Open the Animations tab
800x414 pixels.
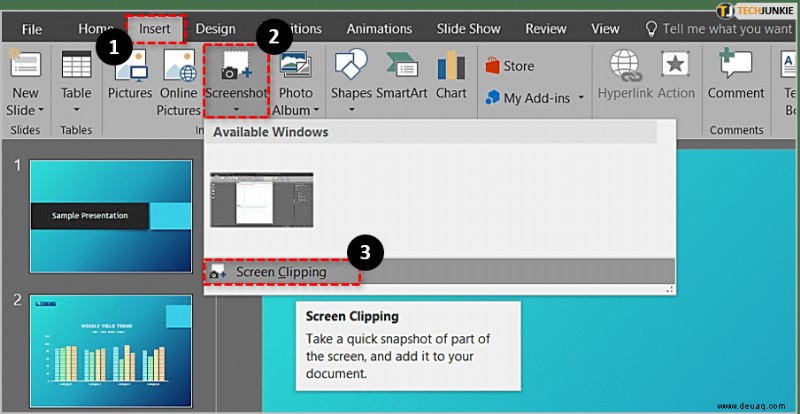click(x=379, y=29)
